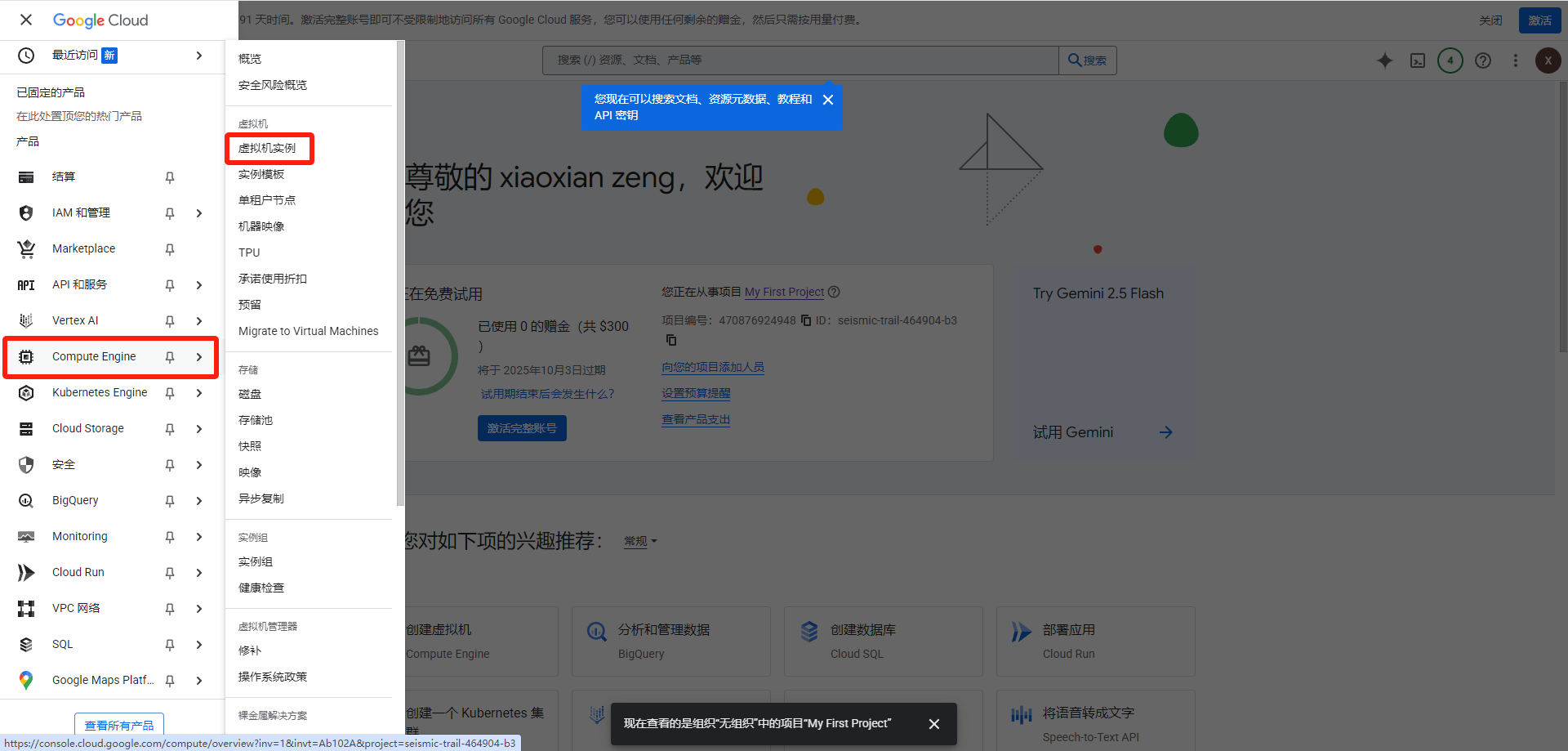Click the 查看所有产品 button

pyautogui.click(x=119, y=725)
